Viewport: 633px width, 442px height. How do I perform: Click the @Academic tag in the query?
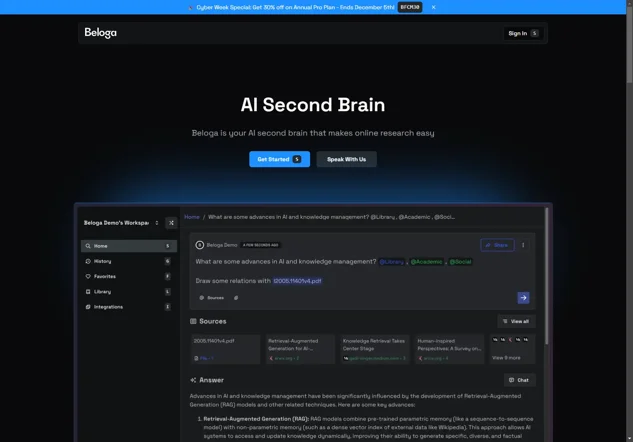click(426, 262)
